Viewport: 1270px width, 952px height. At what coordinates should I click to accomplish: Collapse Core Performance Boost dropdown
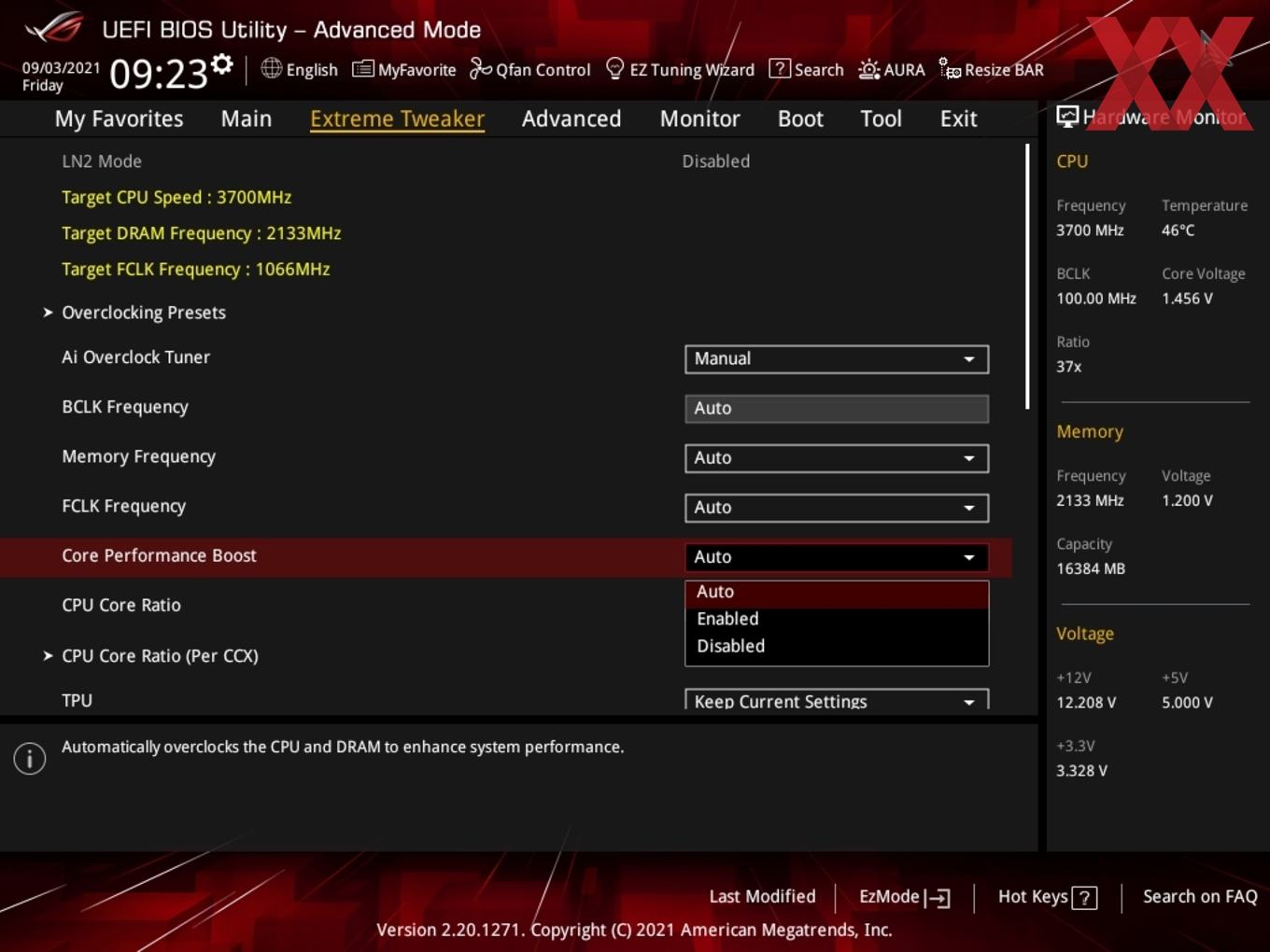tap(837, 557)
